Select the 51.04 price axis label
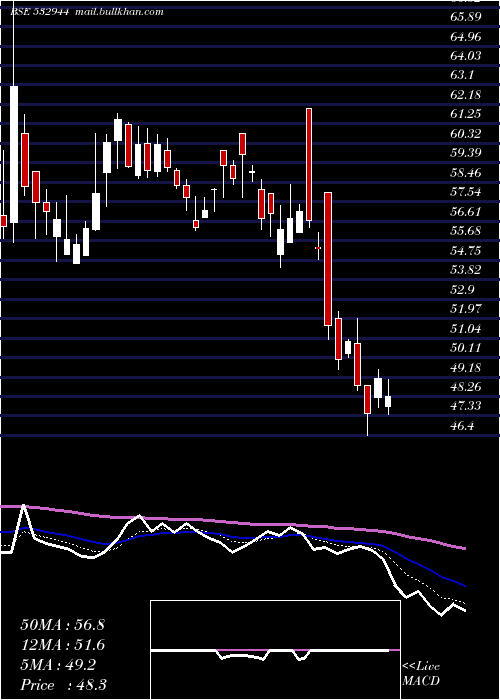The image size is (500, 700). tap(466, 328)
